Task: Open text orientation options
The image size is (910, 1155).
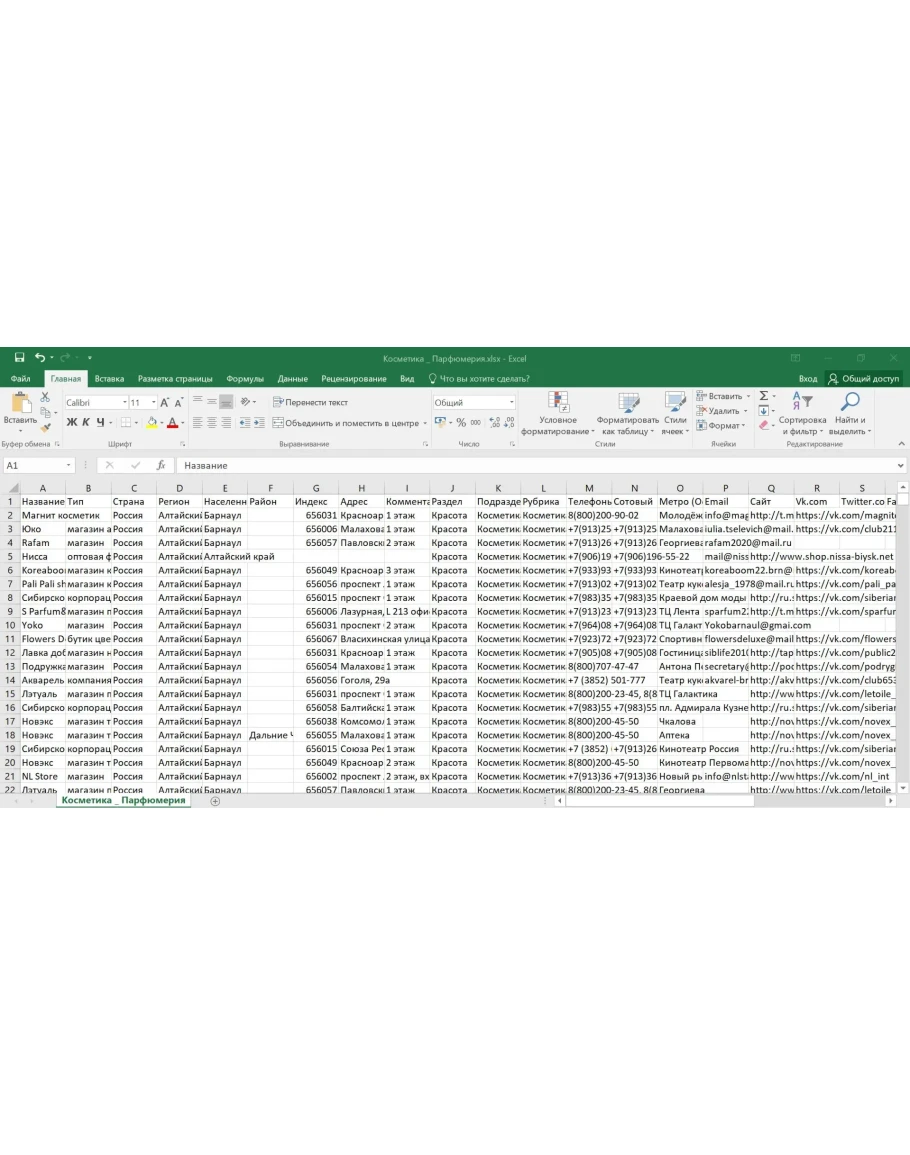Action: [247, 402]
